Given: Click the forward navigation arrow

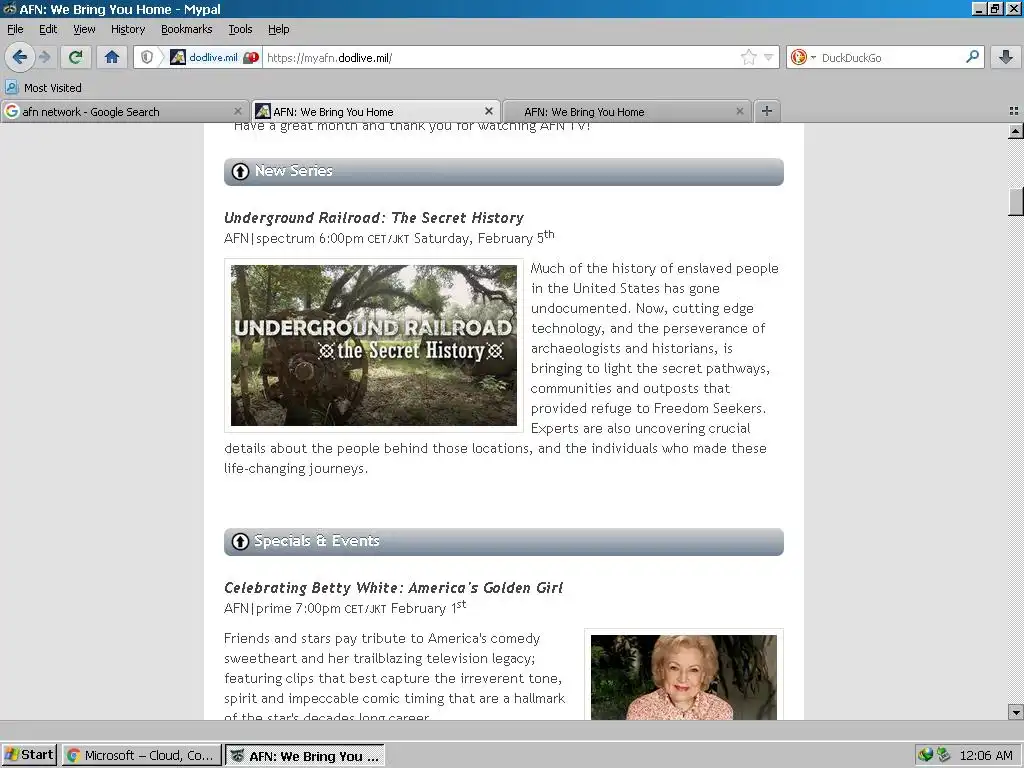Looking at the screenshot, I should click(45, 57).
